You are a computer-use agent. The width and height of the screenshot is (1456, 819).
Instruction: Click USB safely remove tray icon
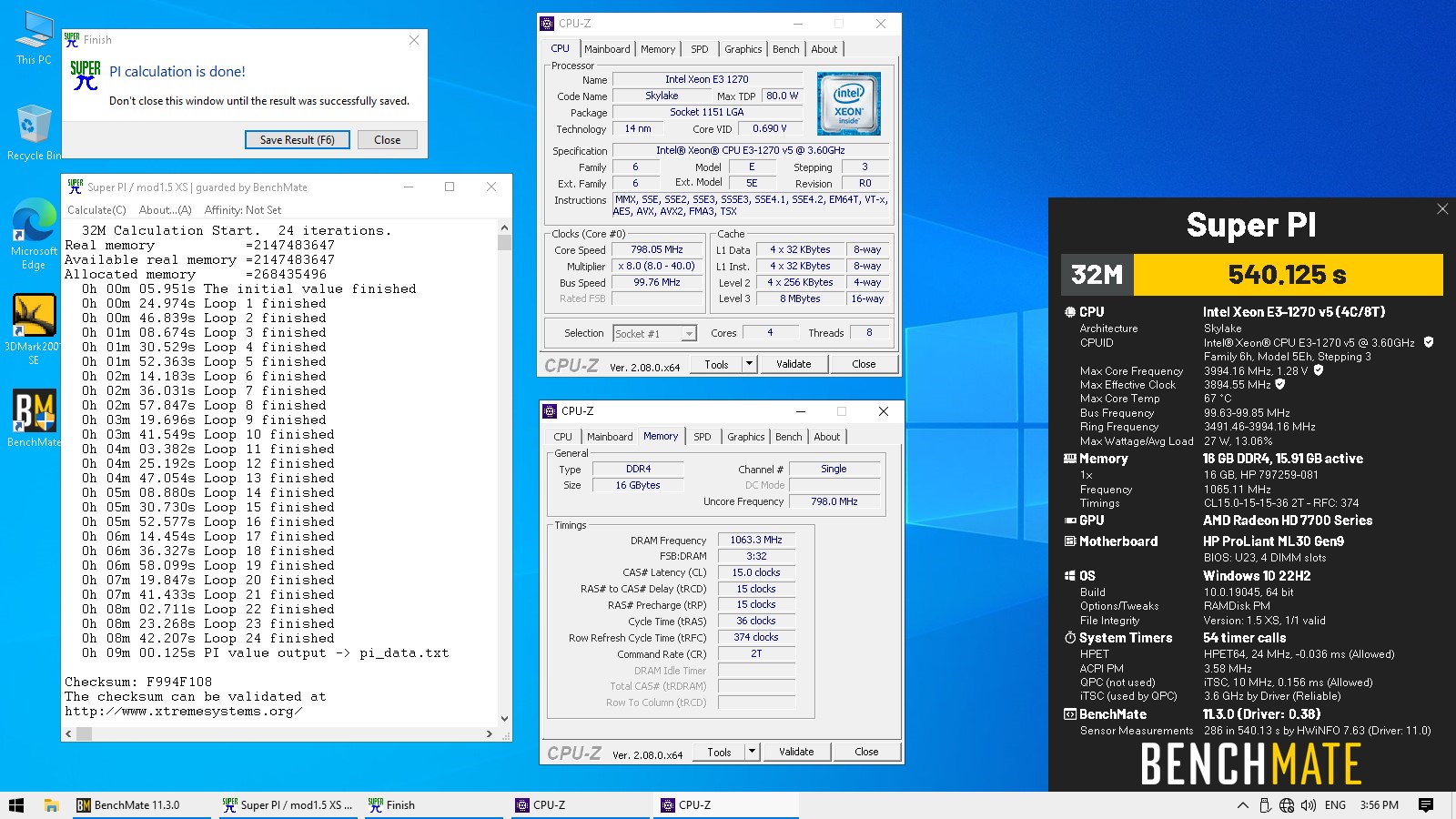[1265, 805]
